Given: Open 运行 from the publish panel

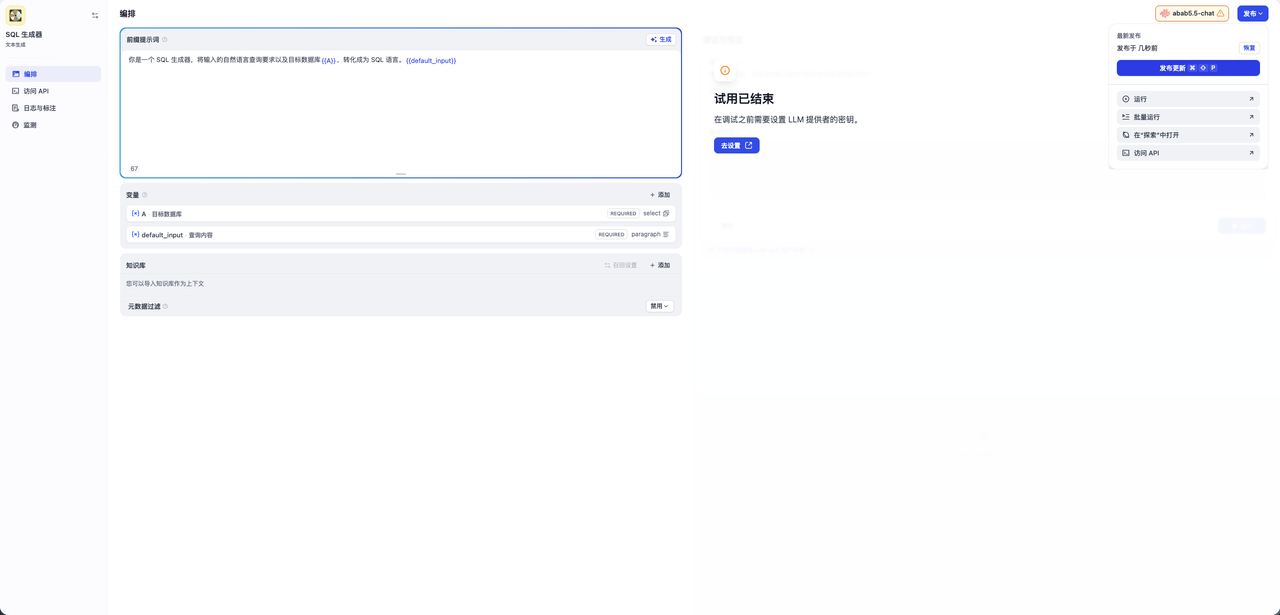Looking at the screenshot, I should [x=1188, y=99].
